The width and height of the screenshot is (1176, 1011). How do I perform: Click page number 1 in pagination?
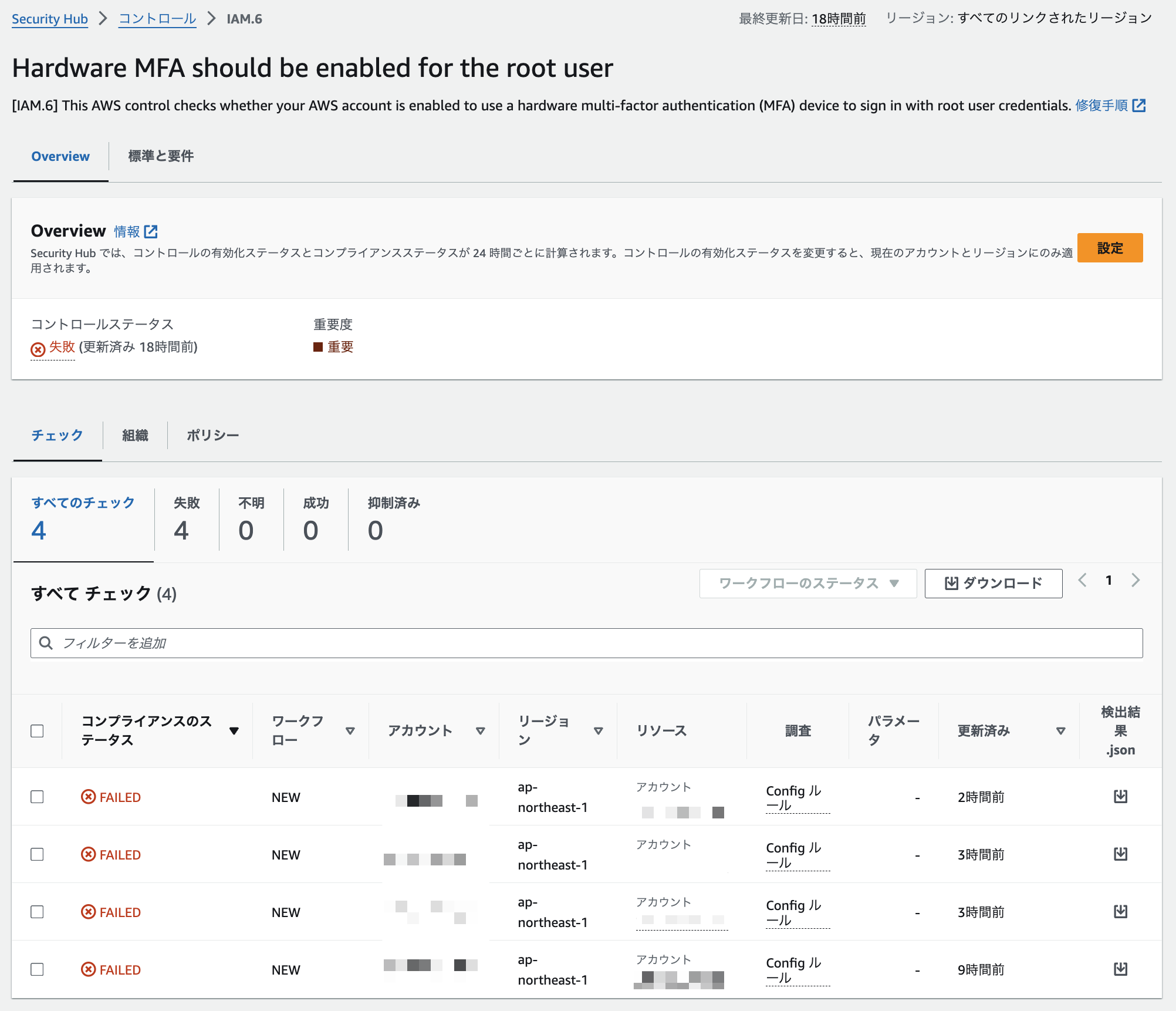pyautogui.click(x=1109, y=580)
